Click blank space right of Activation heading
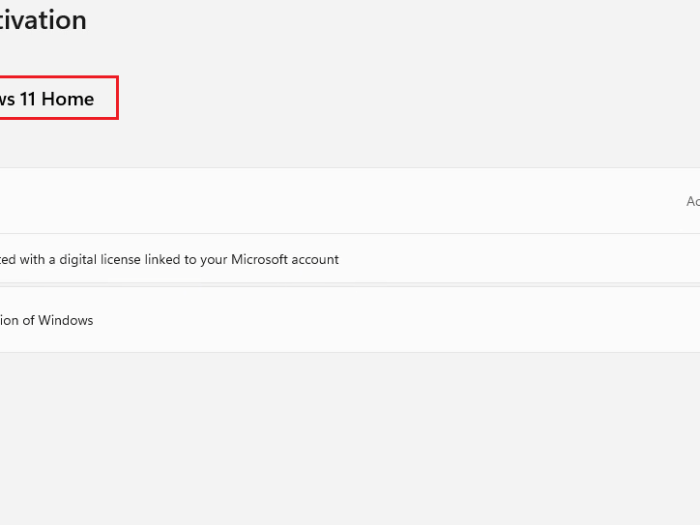Image resolution: width=700 pixels, height=525 pixels. [400, 20]
